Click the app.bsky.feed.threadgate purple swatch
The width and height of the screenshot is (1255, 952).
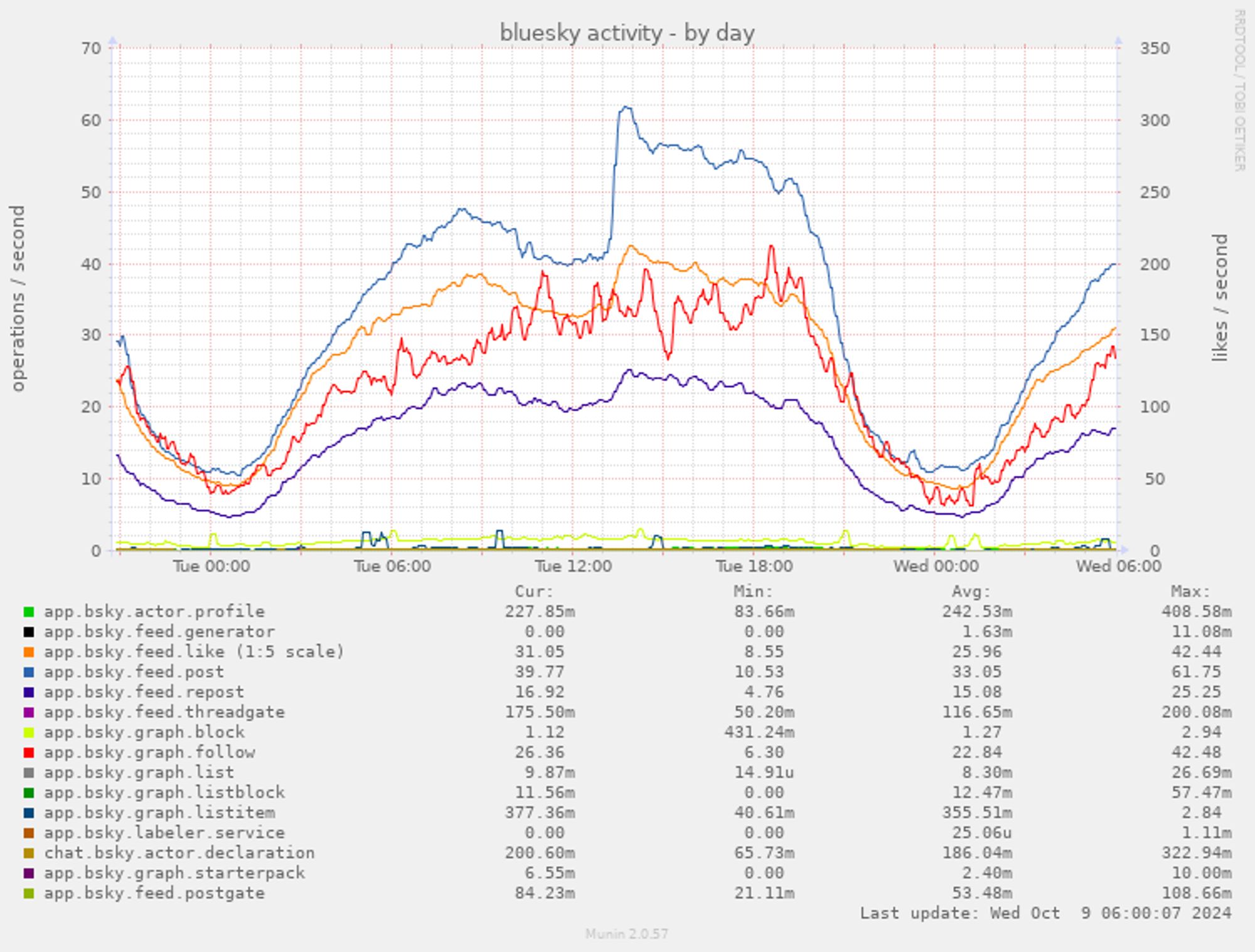click(x=29, y=712)
